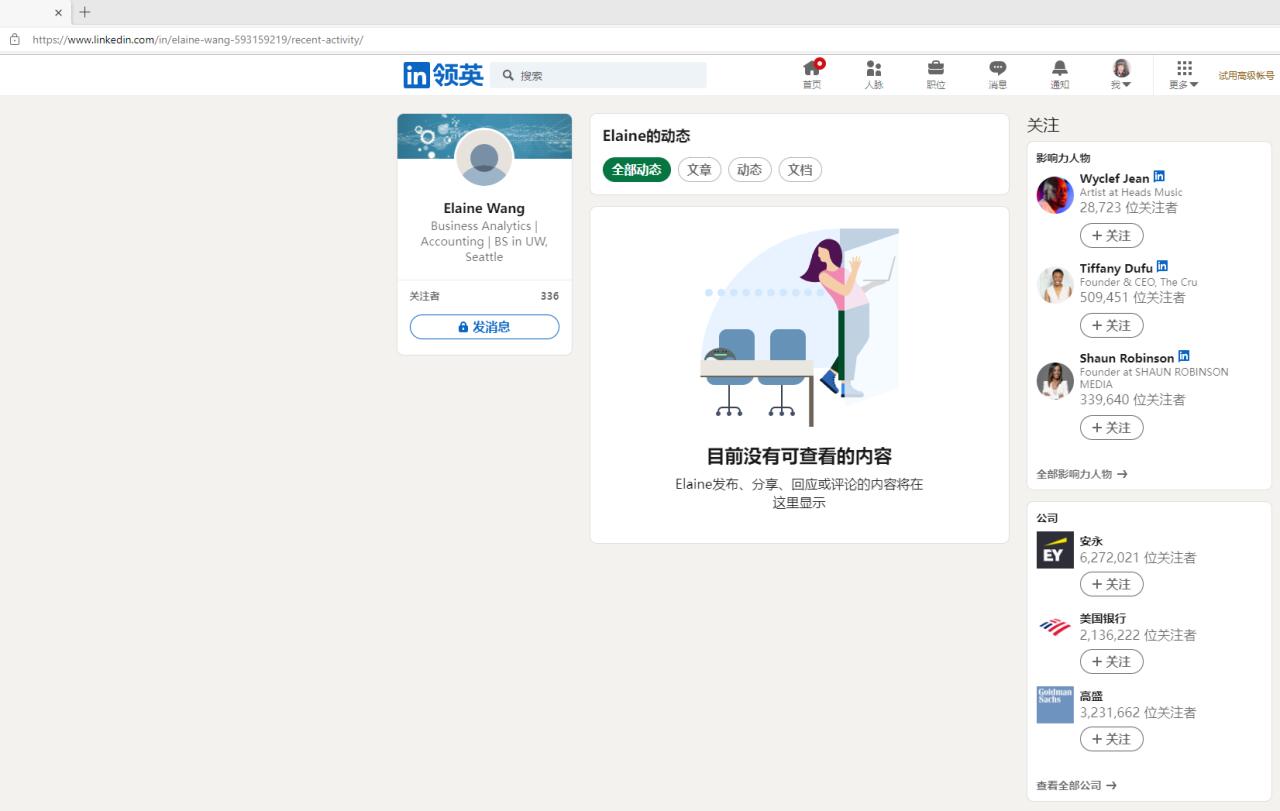Click the browser address bar URL
The width and height of the screenshot is (1280, 811).
198,40
